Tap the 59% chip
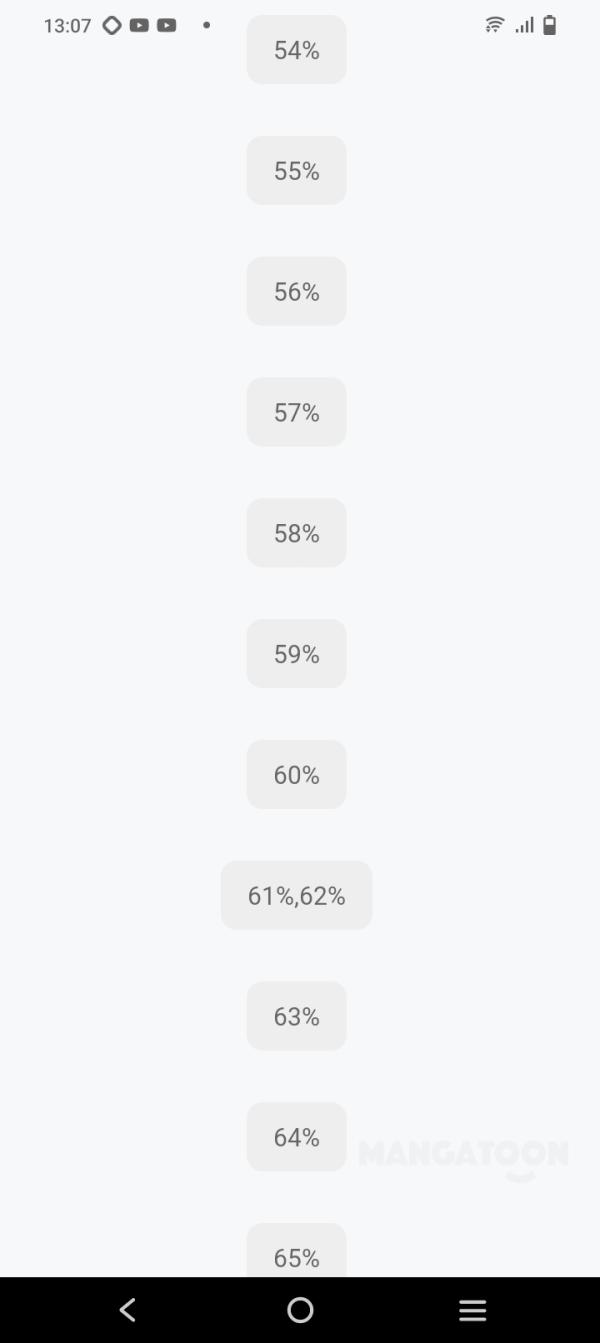The image size is (600, 1343). pos(296,654)
